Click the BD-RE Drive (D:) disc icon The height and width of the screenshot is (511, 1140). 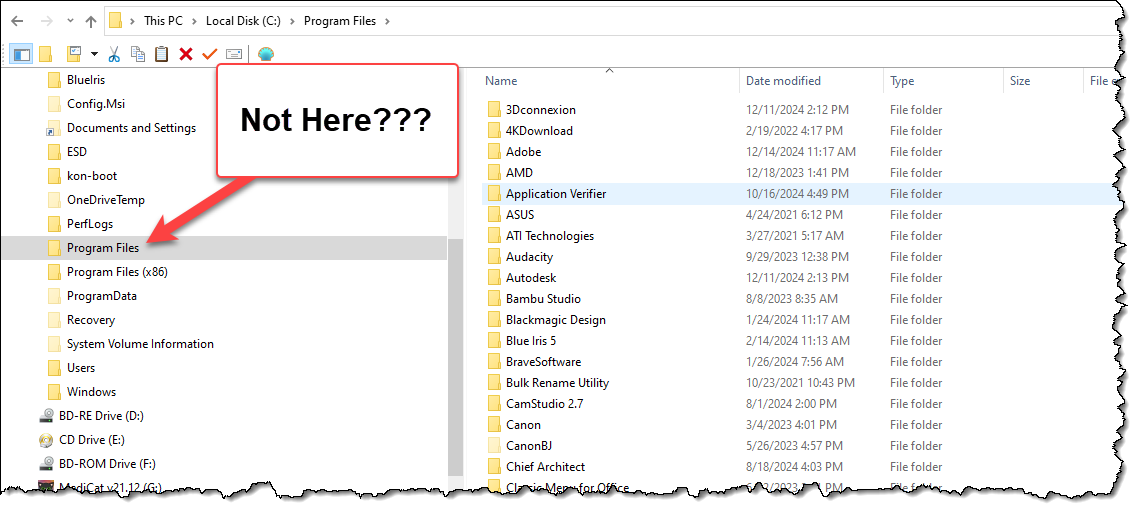[x=47, y=416]
